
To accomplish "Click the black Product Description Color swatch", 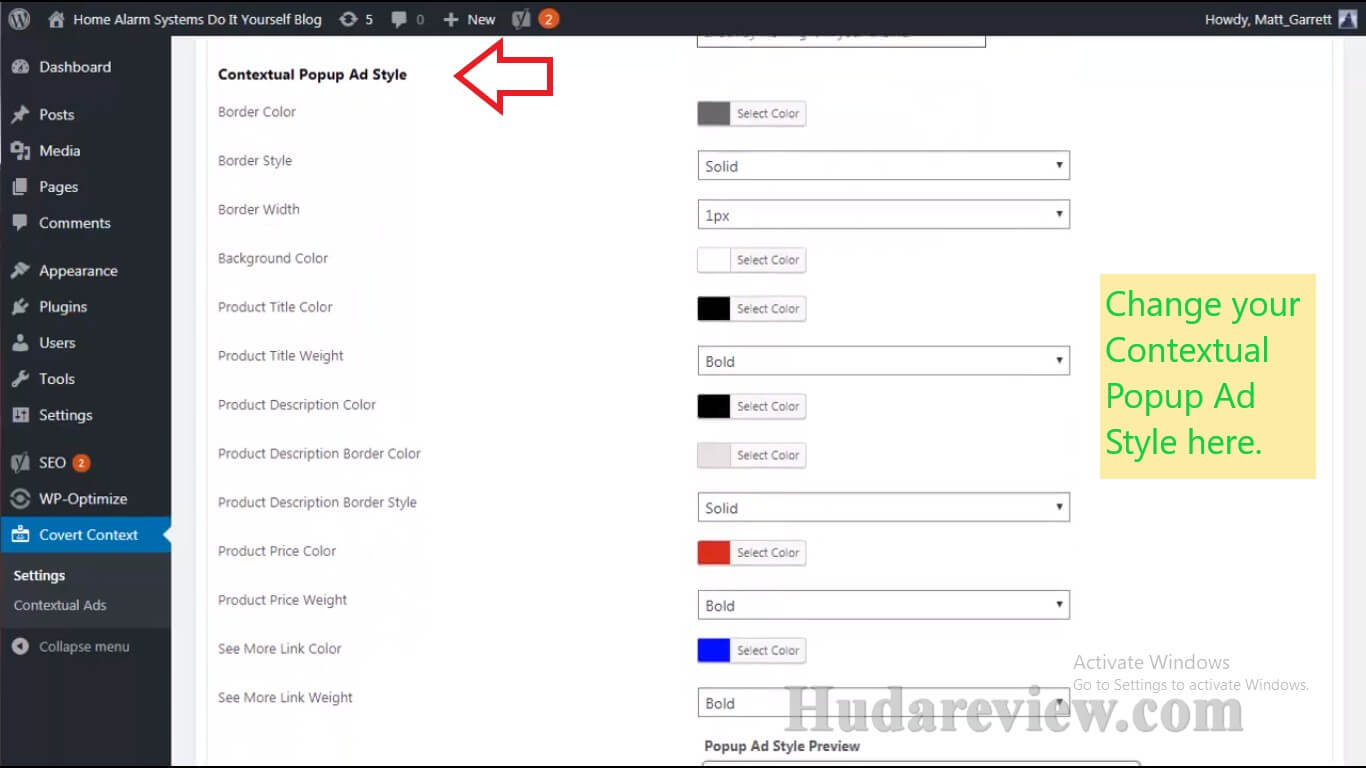I will (x=714, y=407).
